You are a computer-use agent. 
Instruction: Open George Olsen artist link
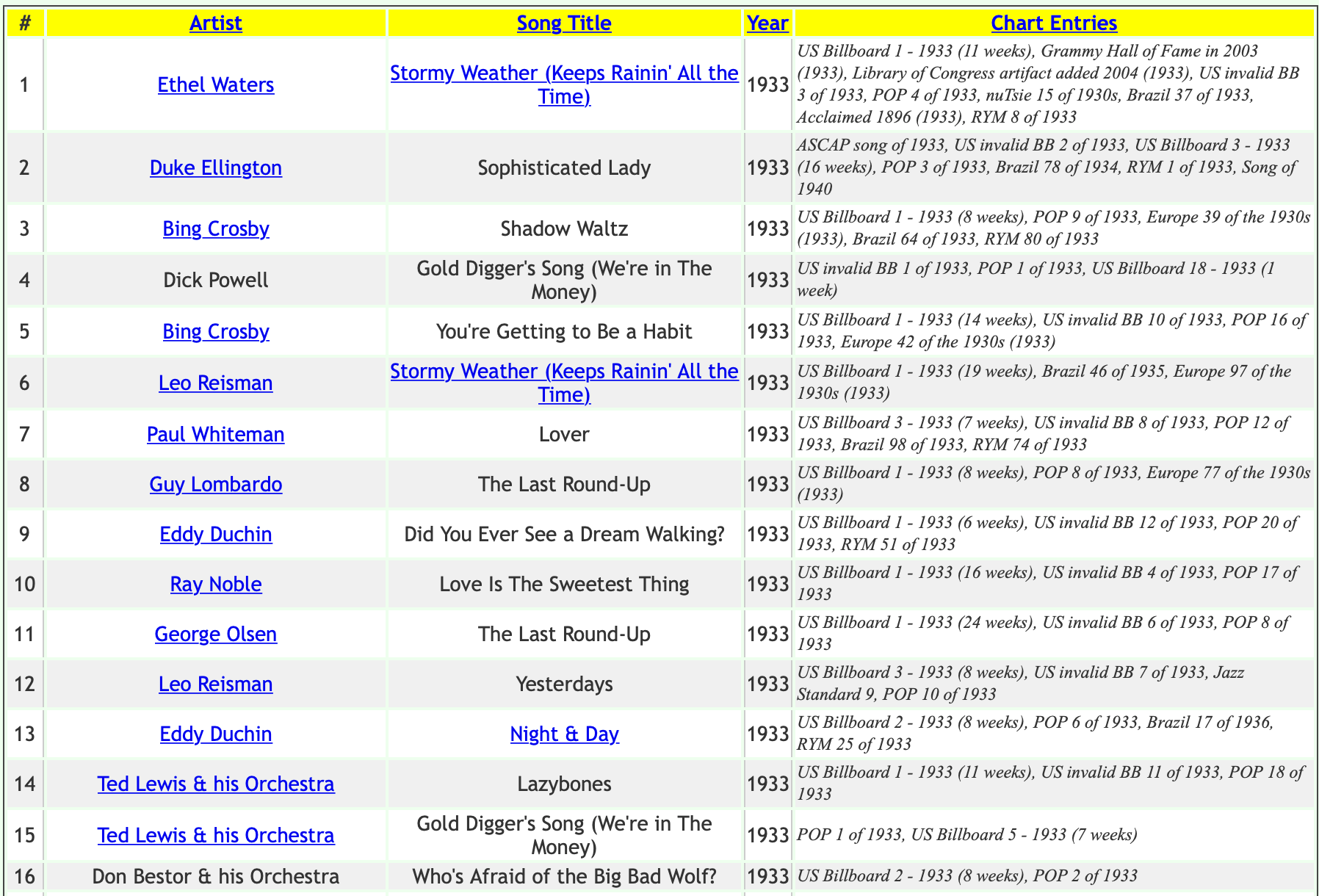tap(216, 634)
